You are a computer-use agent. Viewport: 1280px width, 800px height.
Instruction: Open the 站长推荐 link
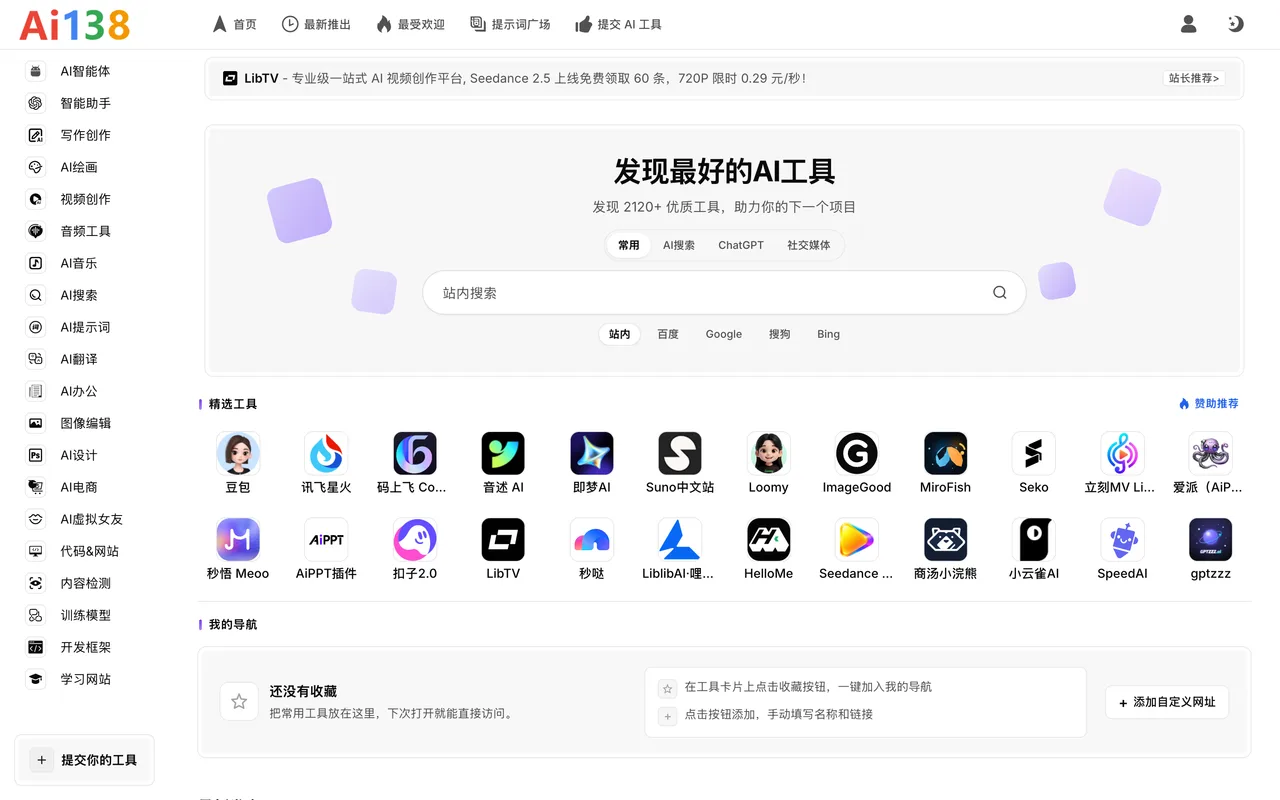pyautogui.click(x=1194, y=78)
